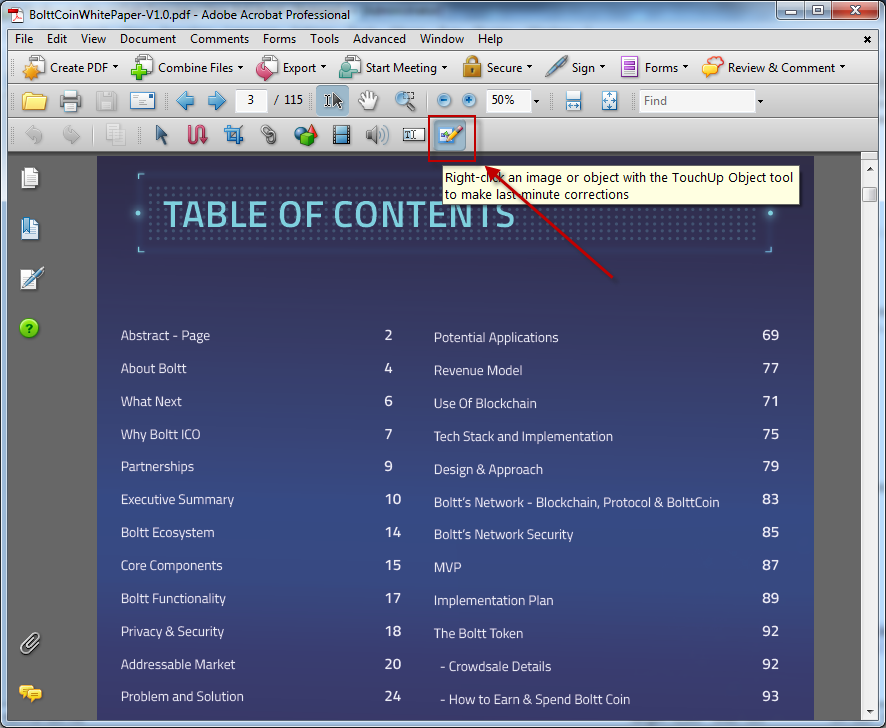Click the Fit Width icon

coord(574,101)
